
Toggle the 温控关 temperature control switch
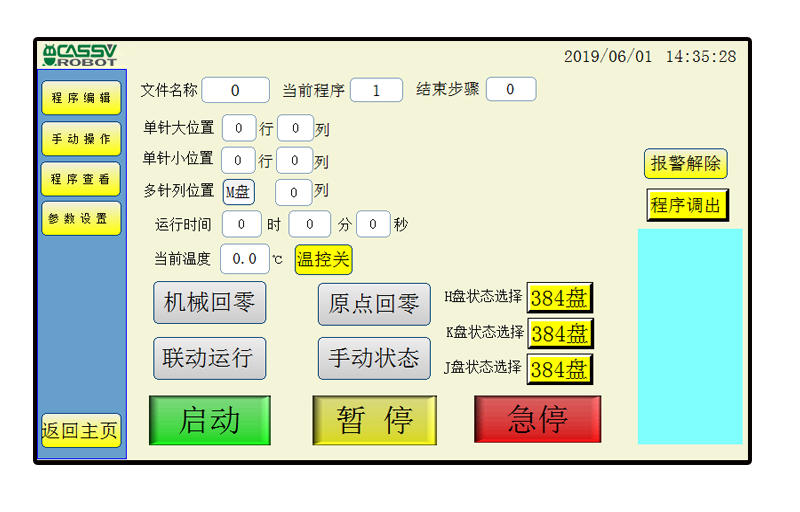point(323,260)
